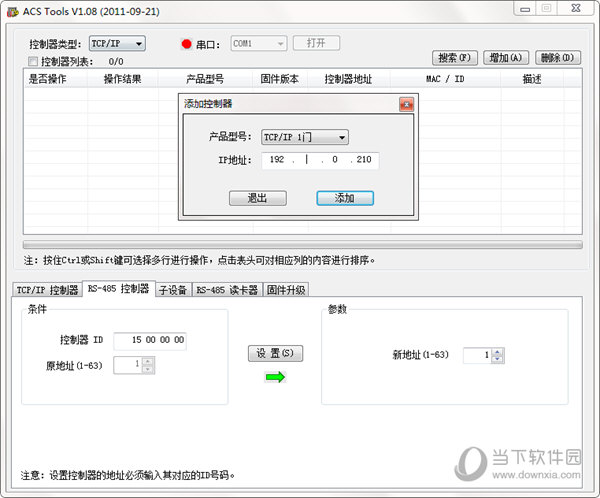Open the COM1 serial port dropdown
The height and width of the screenshot is (498, 600).
[258, 44]
